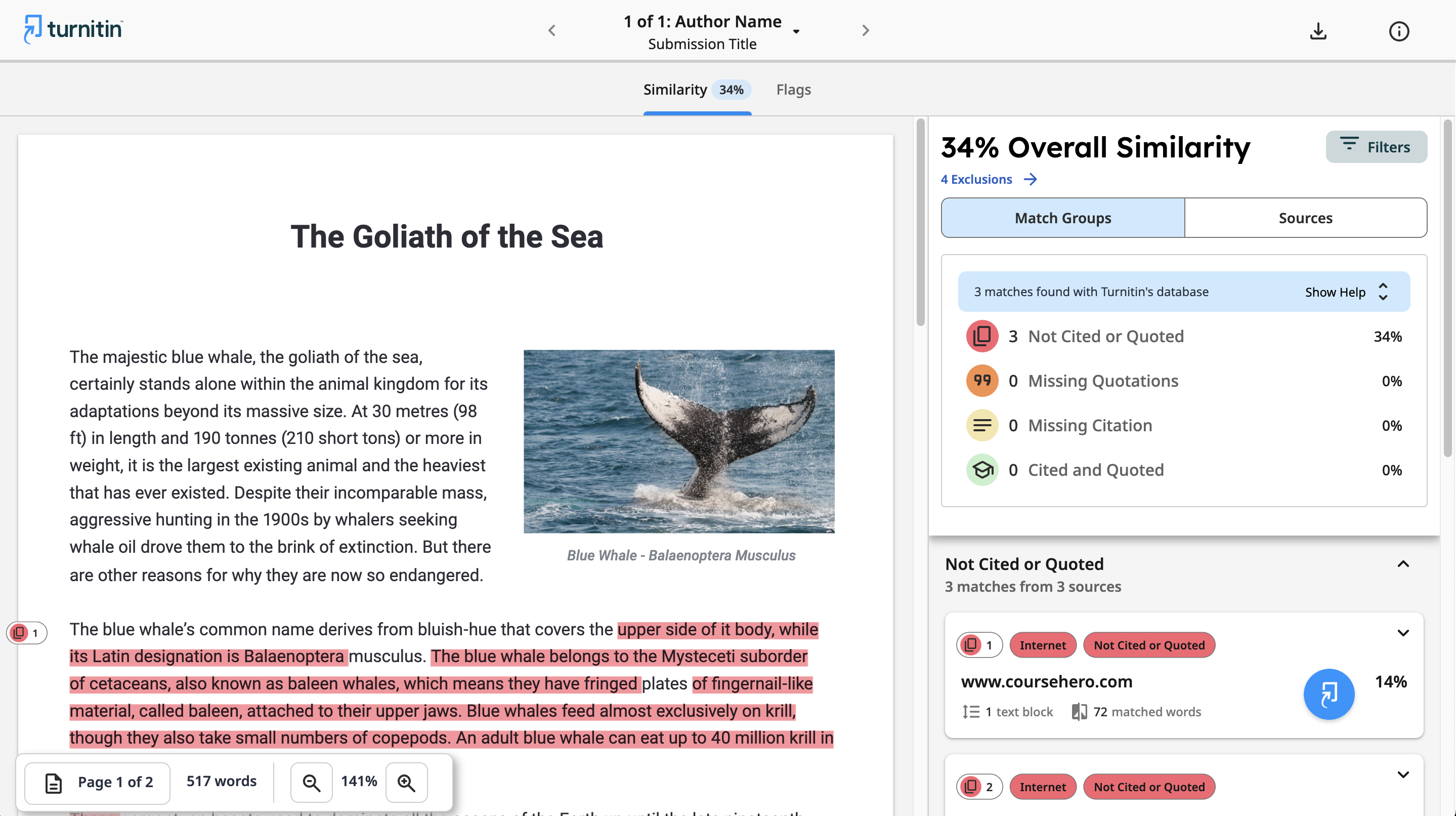This screenshot has width=1456, height=816.
Task: Click the Missing Quotations category icon
Action: click(x=980, y=380)
